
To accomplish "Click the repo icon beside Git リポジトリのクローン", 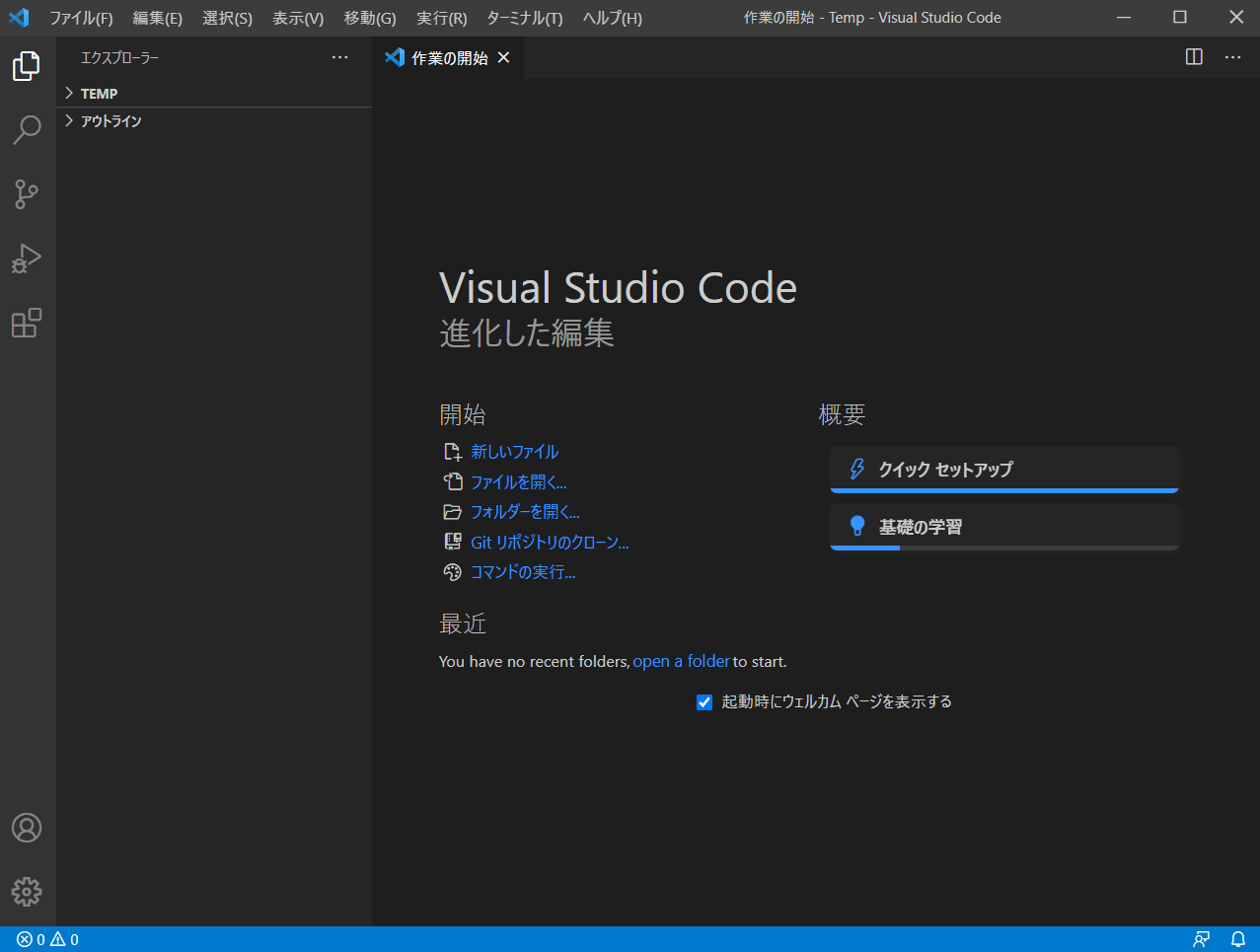I will (x=453, y=542).
